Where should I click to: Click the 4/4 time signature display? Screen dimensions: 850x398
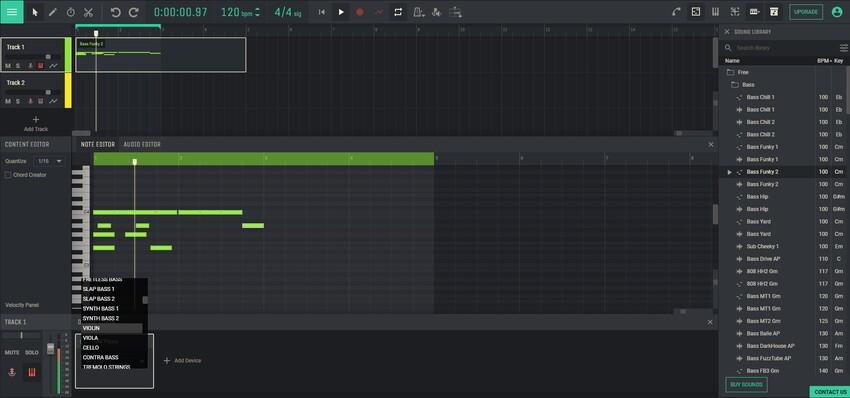pos(287,12)
